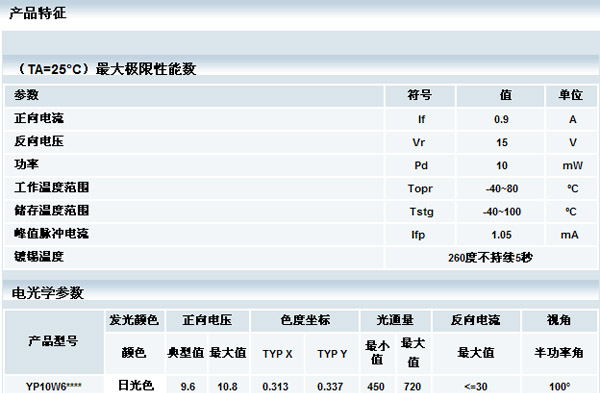The width and height of the screenshot is (600, 393).
Task: Click the 正向电流 row label
Action: pos(39,118)
